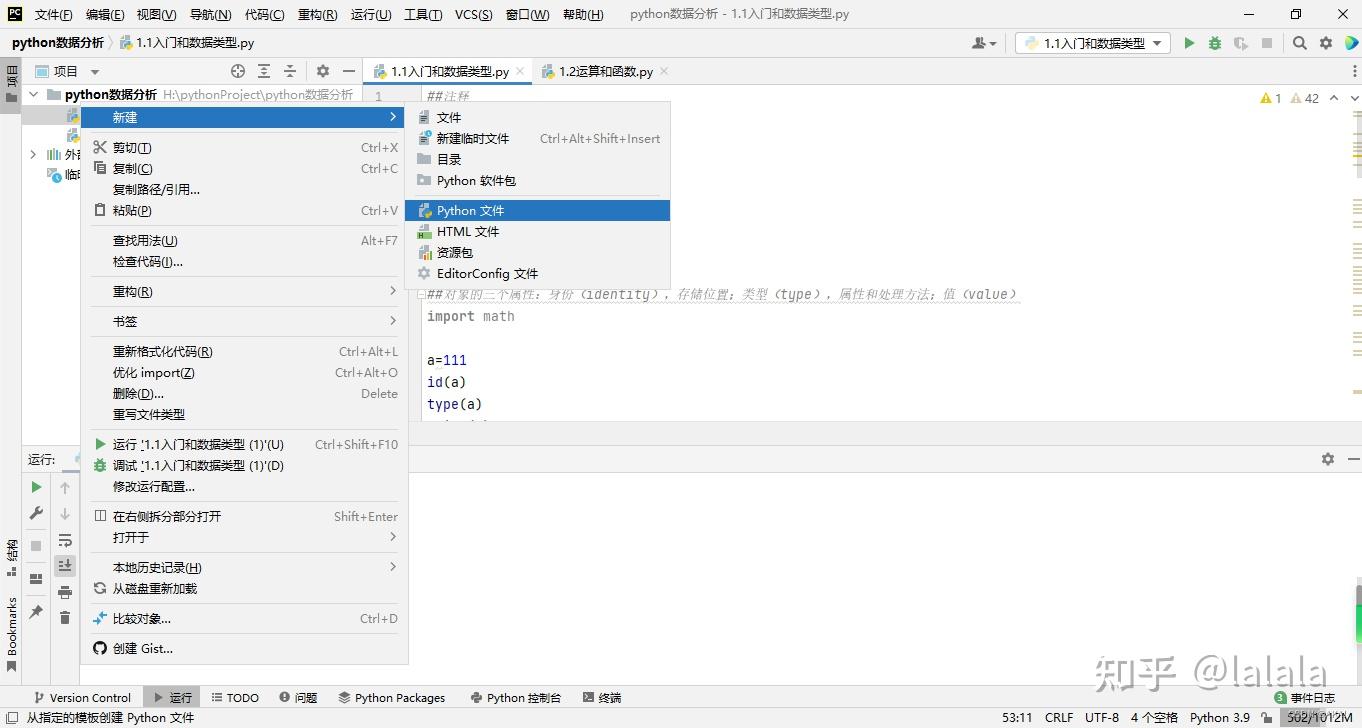Click the memory indicator 502/1012M
Image resolution: width=1362 pixels, height=728 pixels.
point(1319,718)
